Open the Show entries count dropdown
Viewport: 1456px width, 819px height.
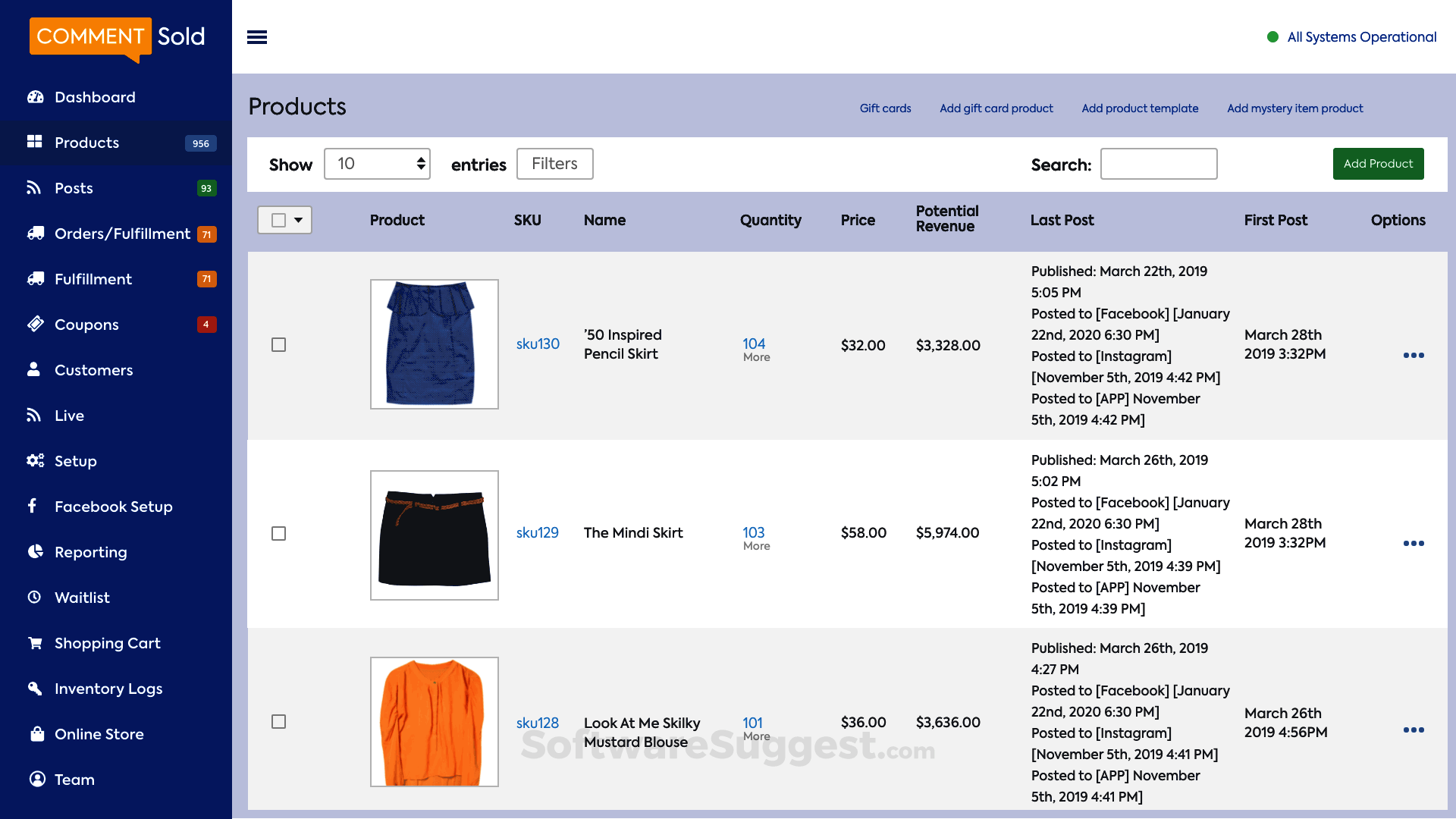click(x=377, y=164)
